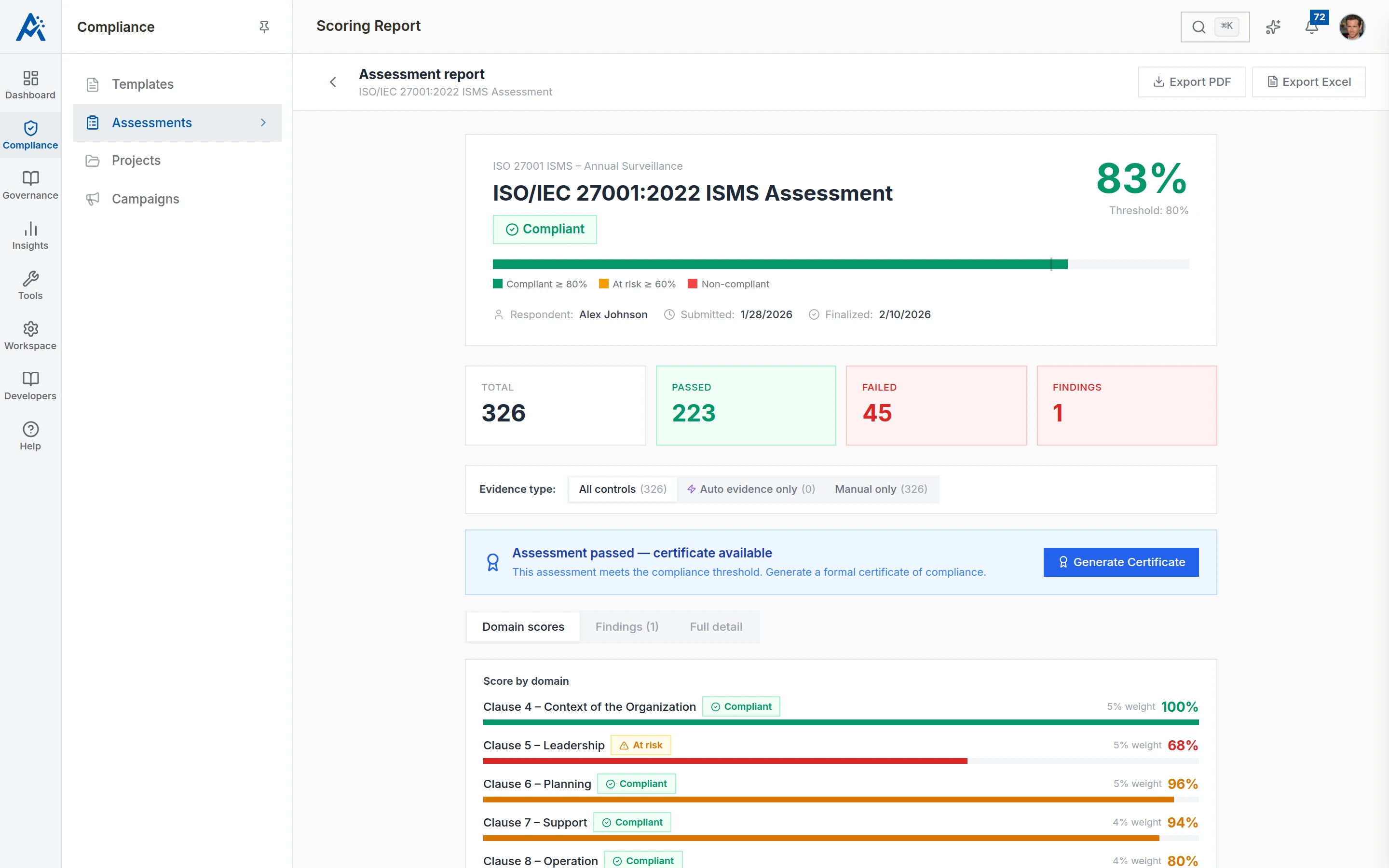Viewport: 1389px width, 868px height.
Task: Open notifications bell with 72 badge
Action: [x=1311, y=27]
